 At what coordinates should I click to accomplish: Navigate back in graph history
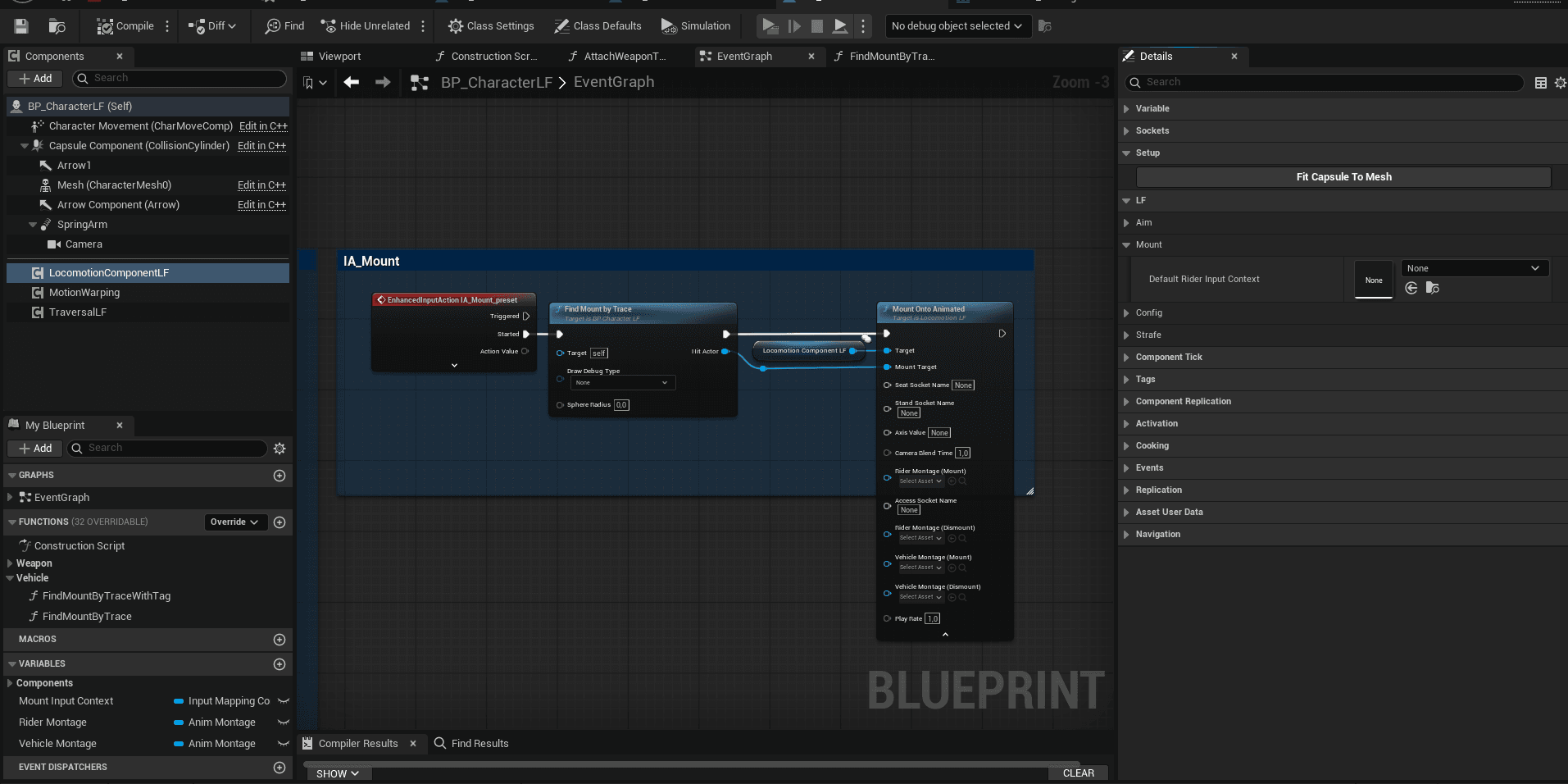click(352, 82)
